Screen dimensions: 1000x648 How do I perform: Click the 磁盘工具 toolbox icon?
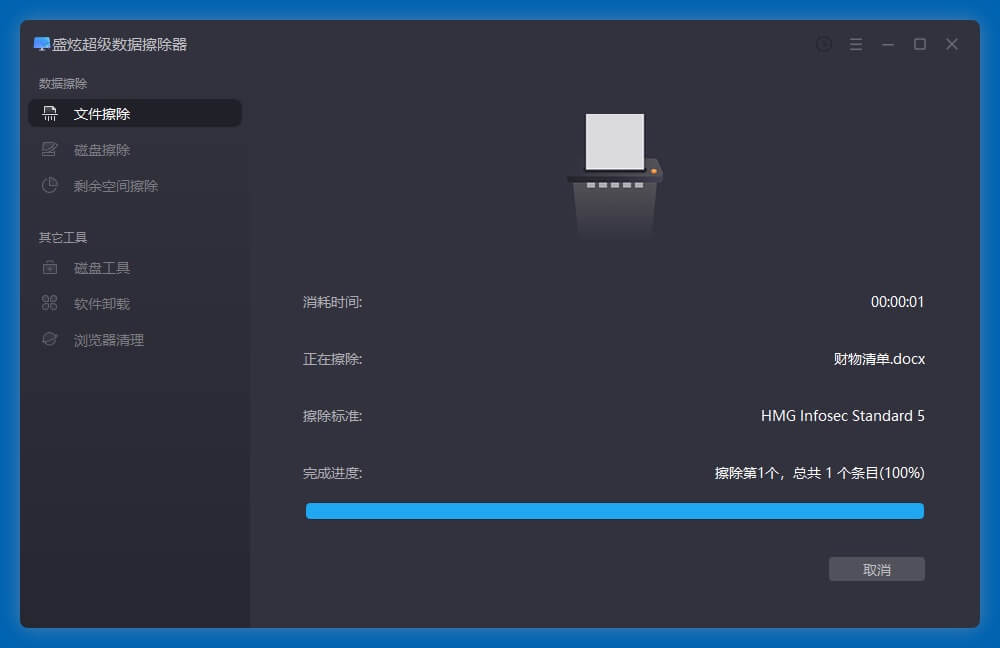[x=50, y=268]
